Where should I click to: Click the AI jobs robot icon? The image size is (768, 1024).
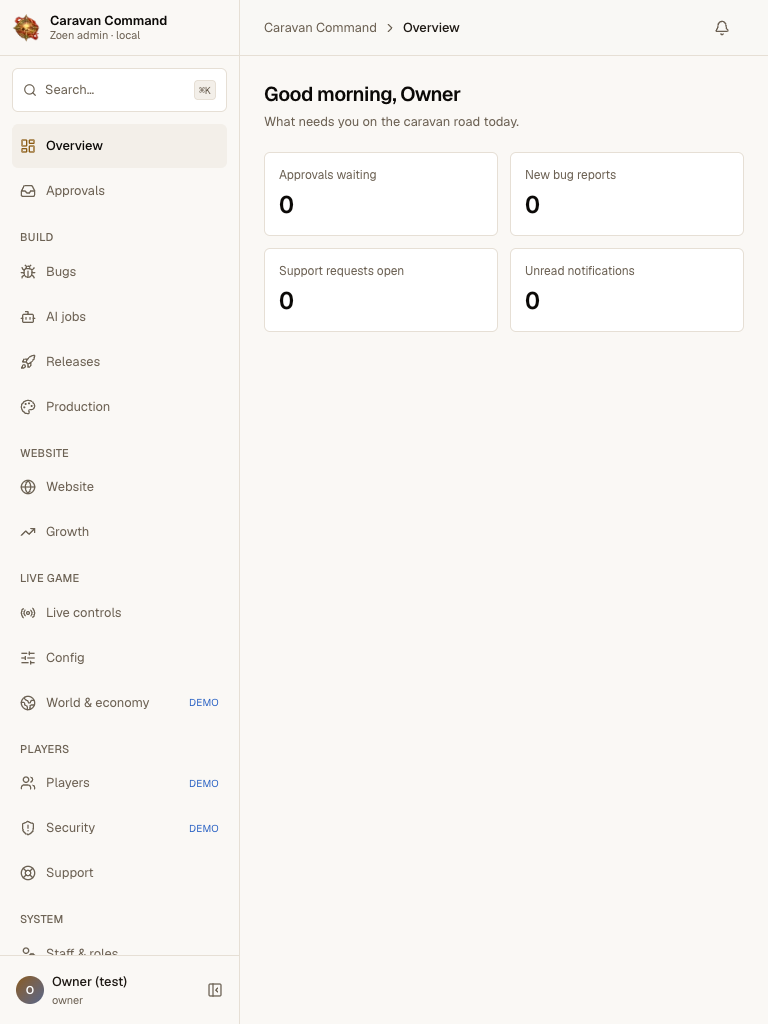(28, 317)
